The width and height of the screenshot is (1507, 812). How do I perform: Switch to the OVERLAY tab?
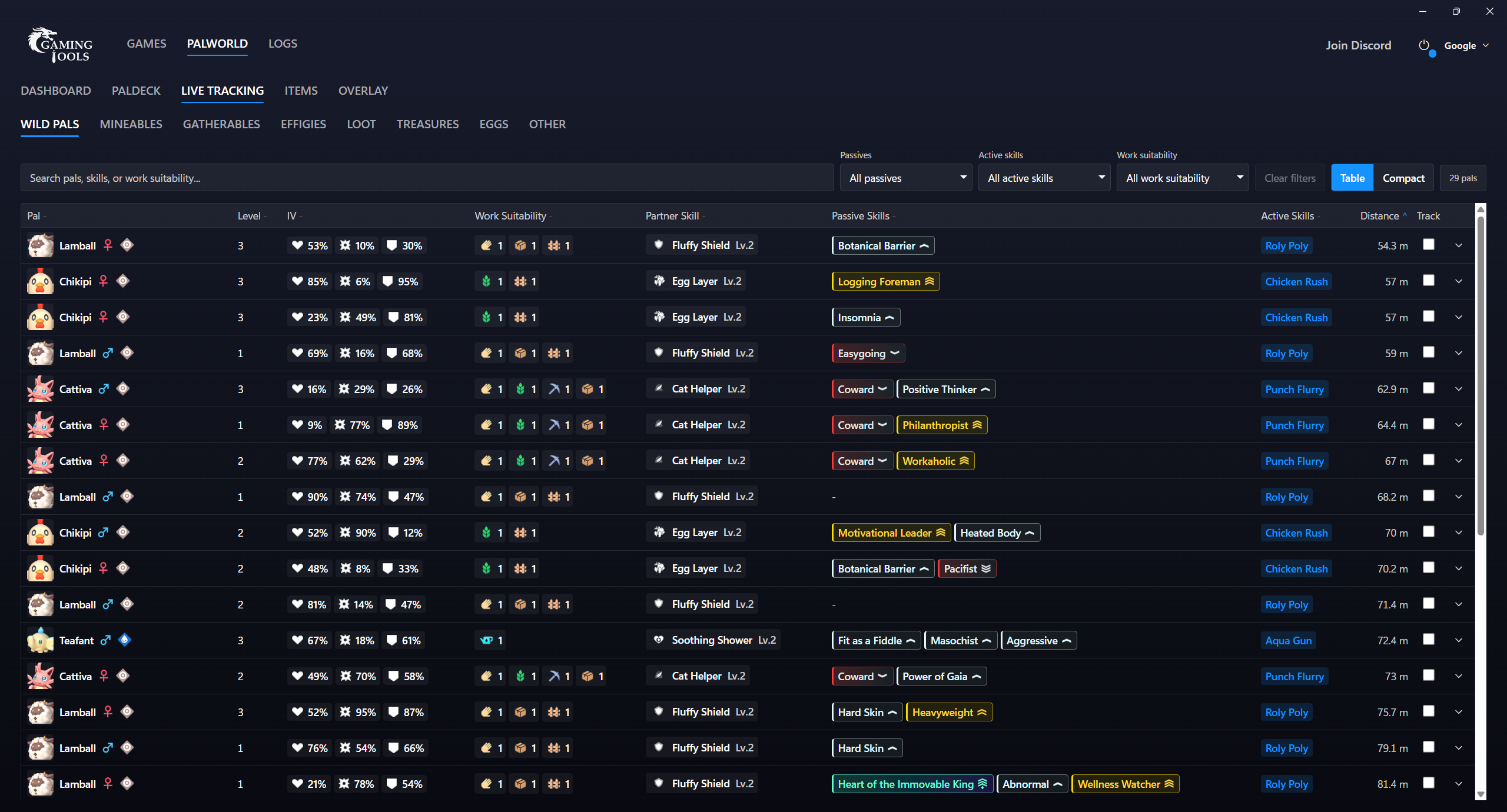pos(363,91)
